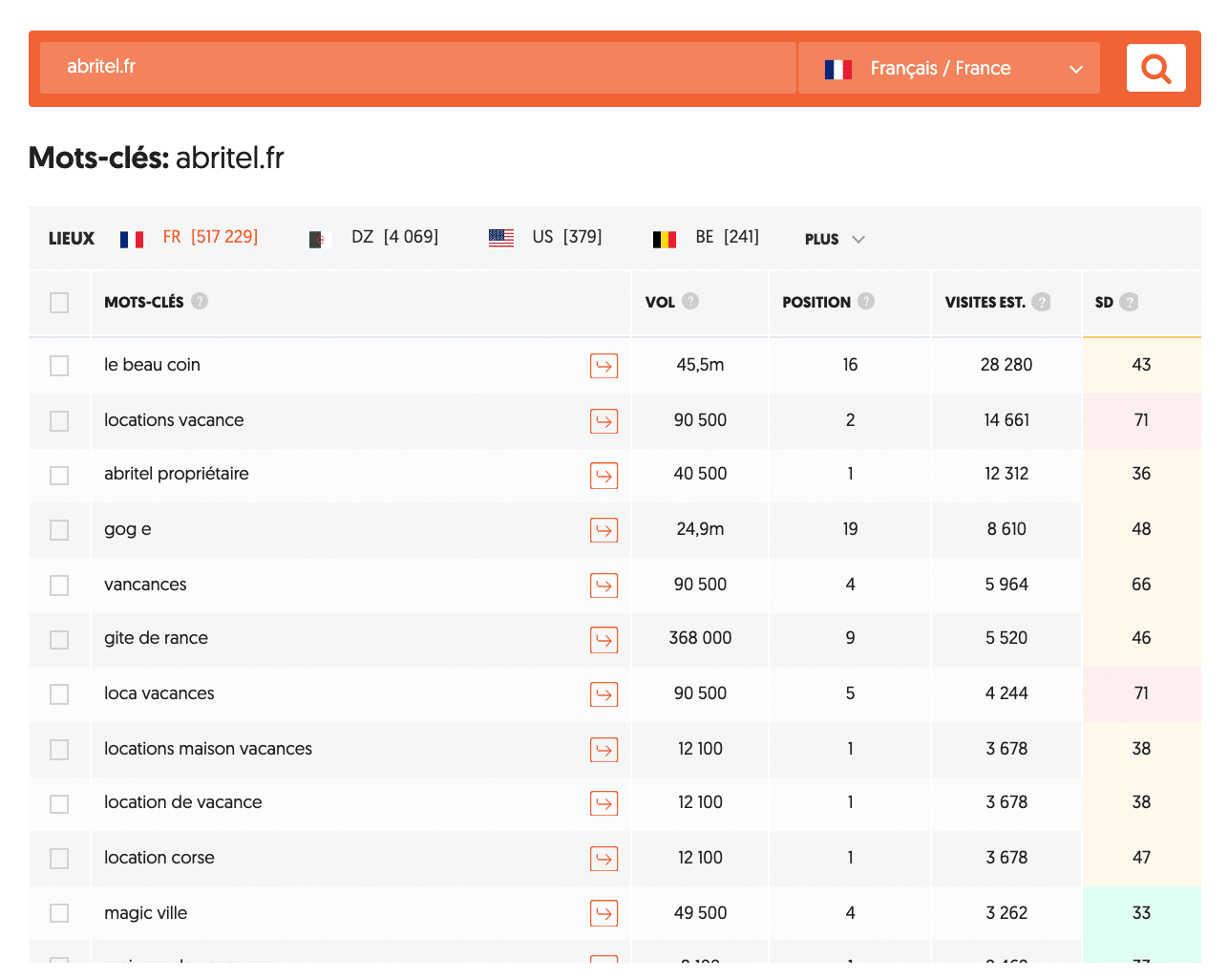Switch to the BE [241] location tab
The height and width of the screenshot is (980, 1228).
point(706,237)
